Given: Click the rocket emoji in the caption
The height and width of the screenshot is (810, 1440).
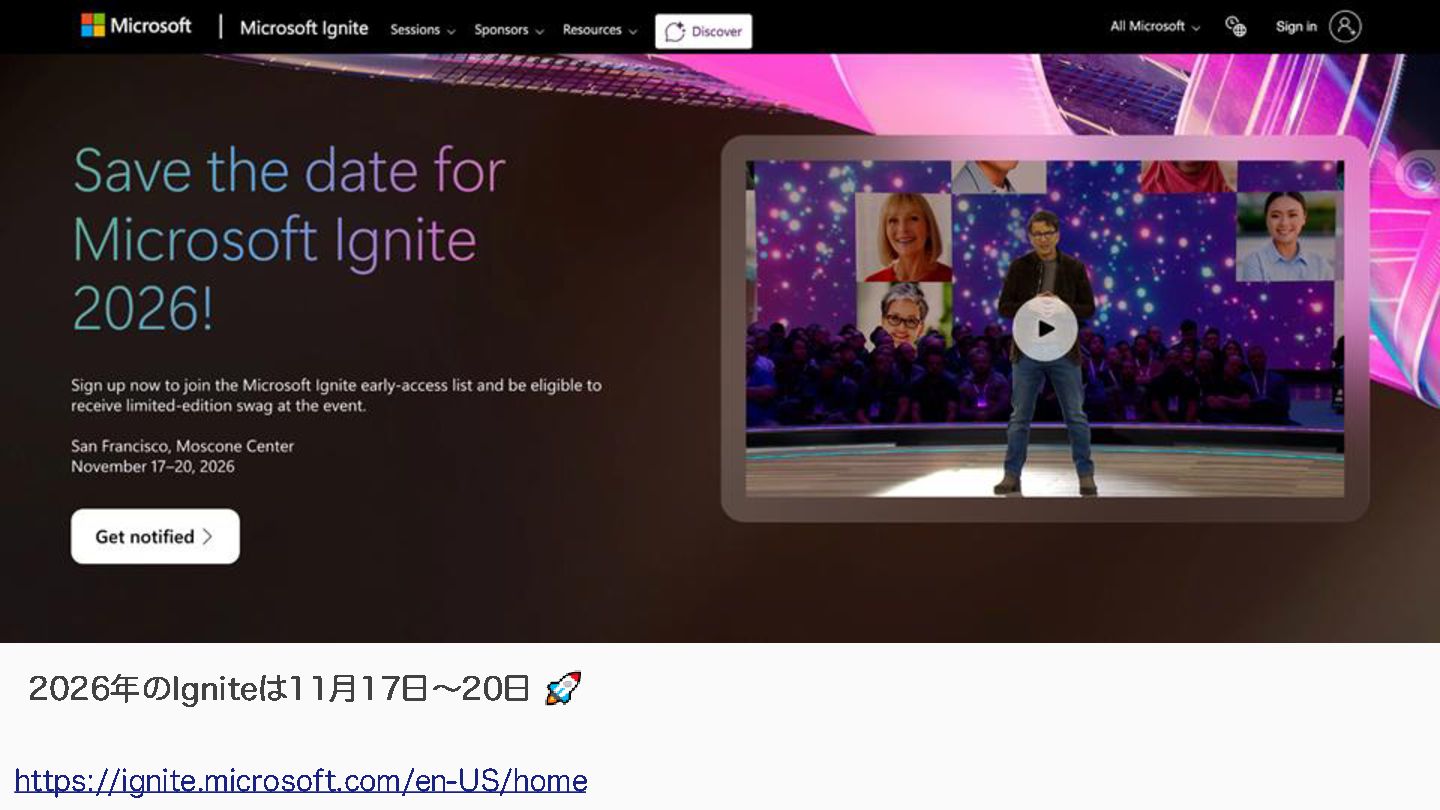Looking at the screenshot, I should point(562,688).
